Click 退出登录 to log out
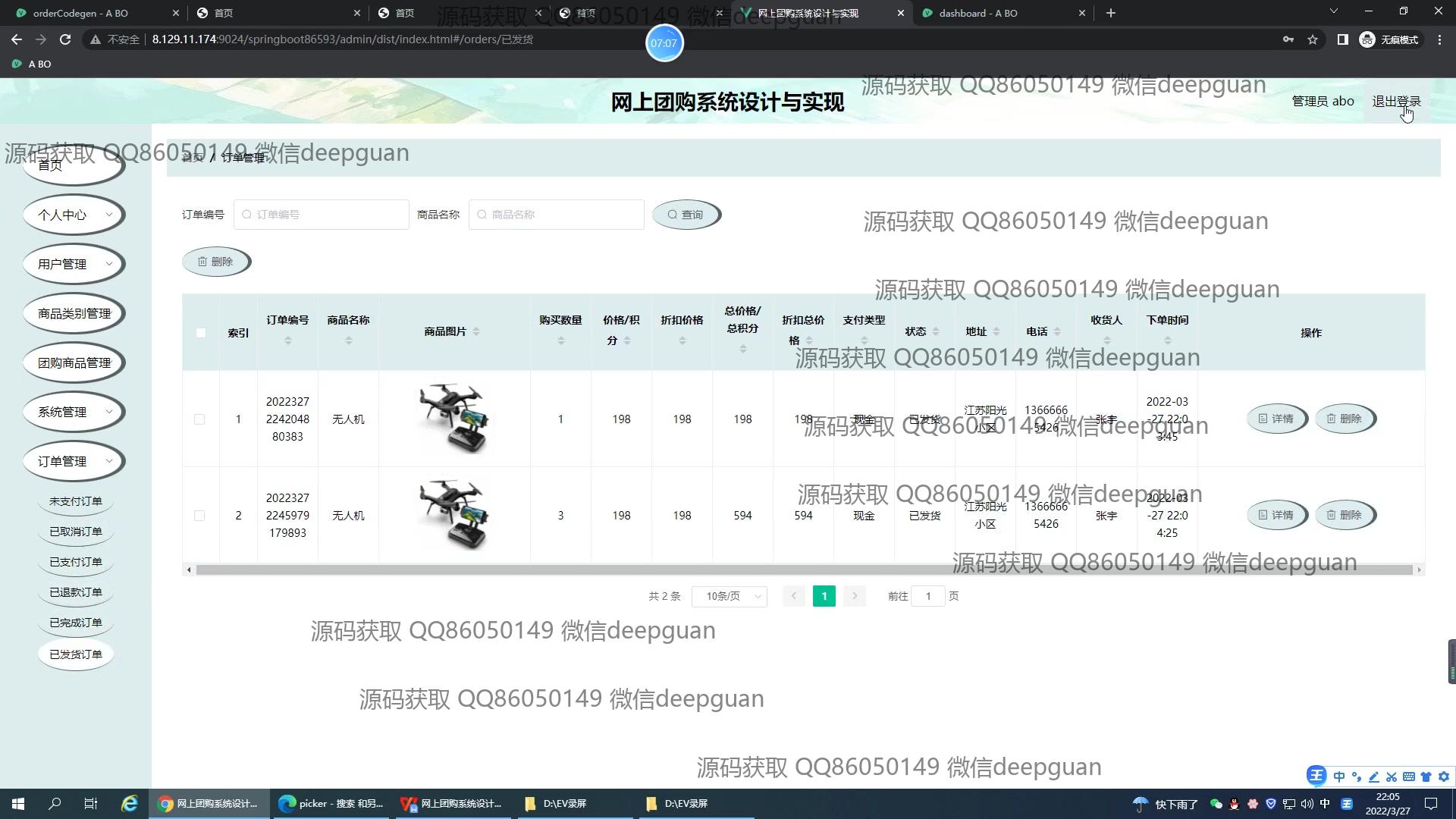The image size is (1456, 819). click(1396, 101)
